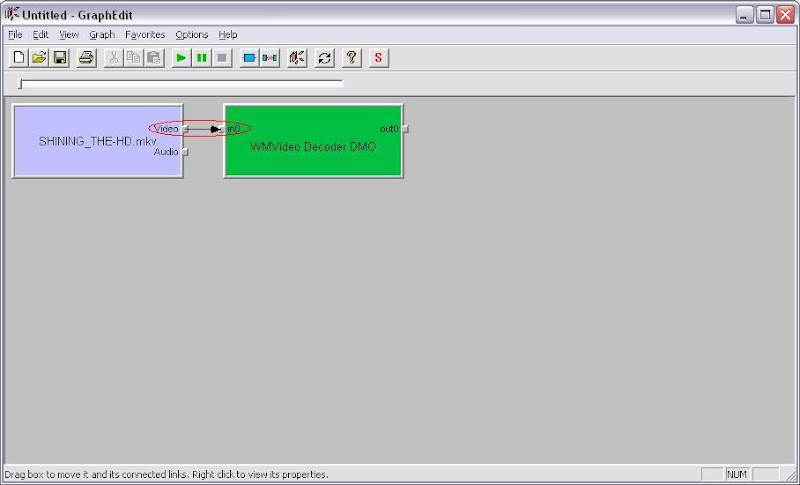
Task: Stop the graph with the square button
Action: (222, 58)
